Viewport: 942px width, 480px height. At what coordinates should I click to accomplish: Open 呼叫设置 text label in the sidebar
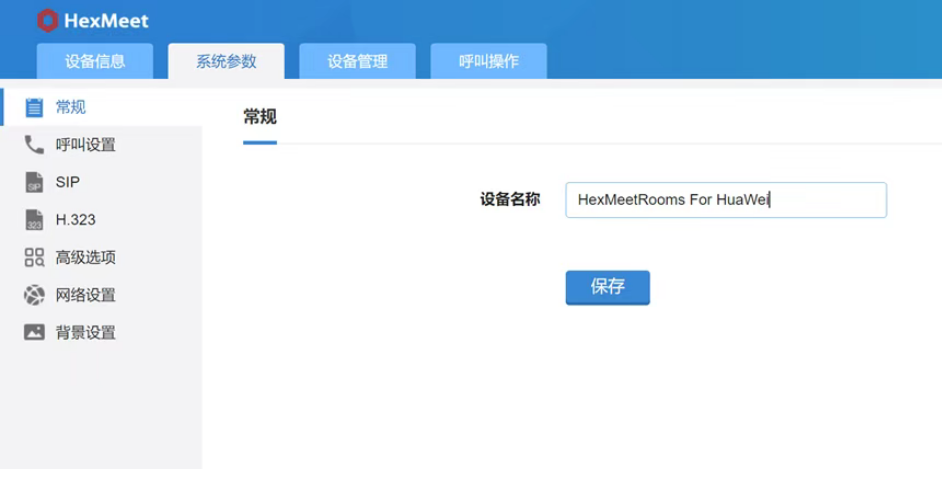86,145
